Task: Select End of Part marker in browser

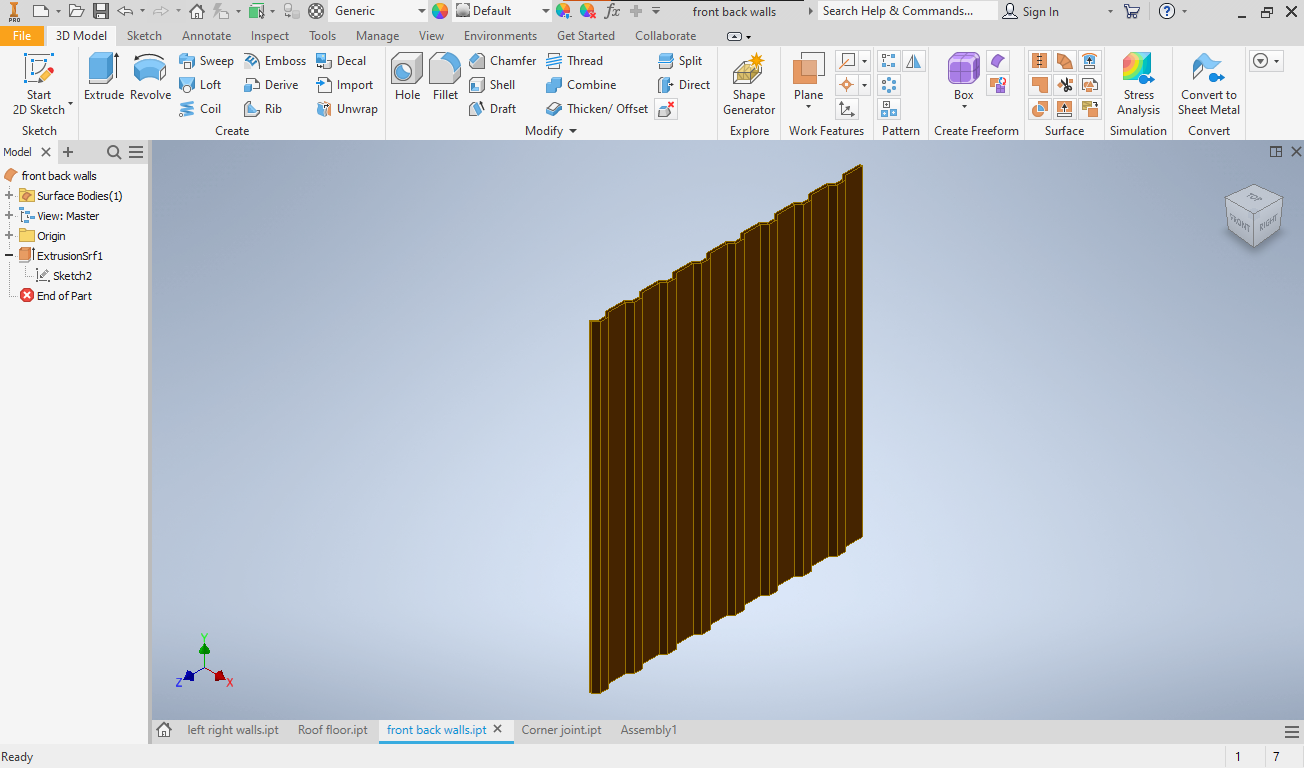Action: click(56, 296)
